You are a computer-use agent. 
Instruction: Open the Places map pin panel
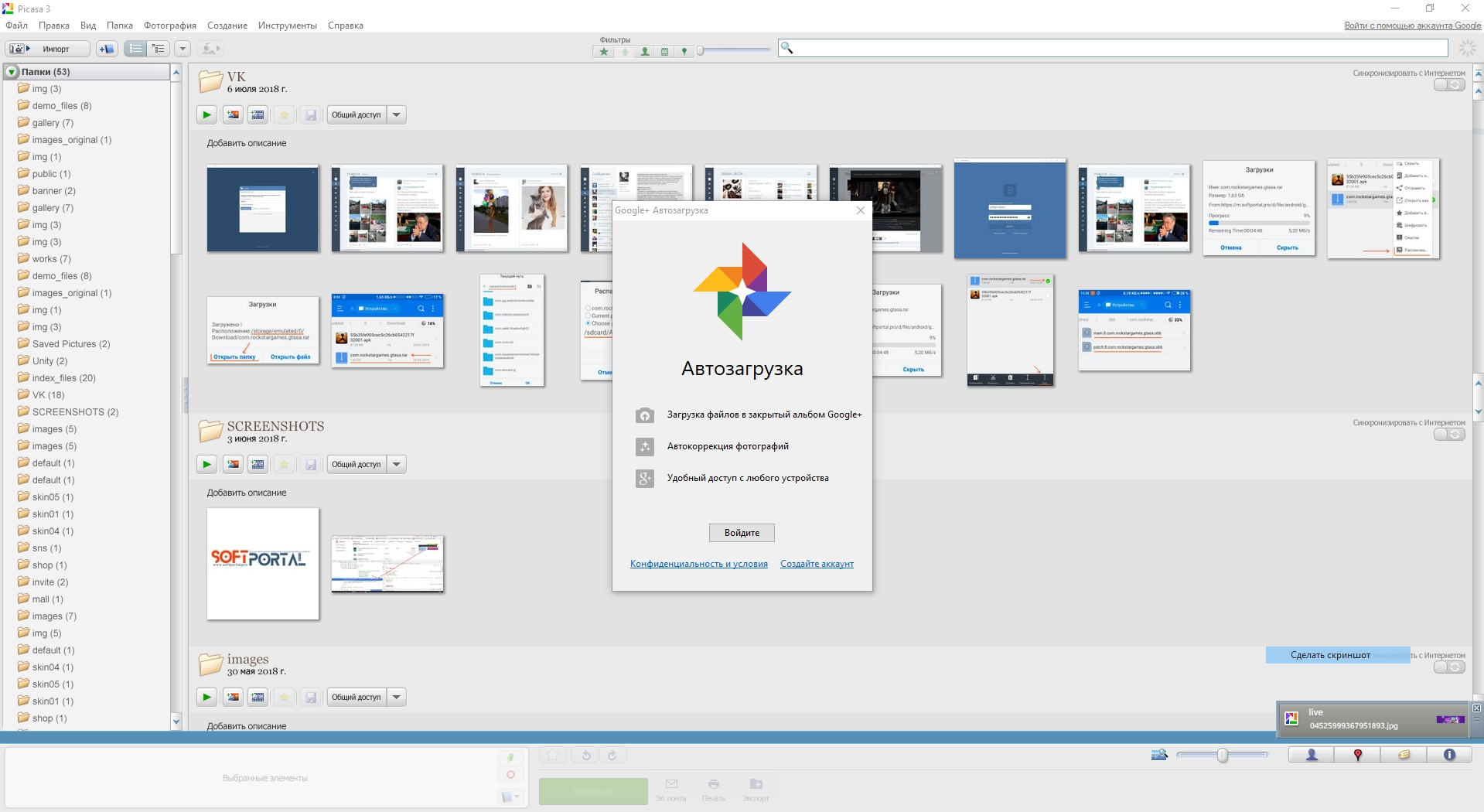coord(1357,755)
